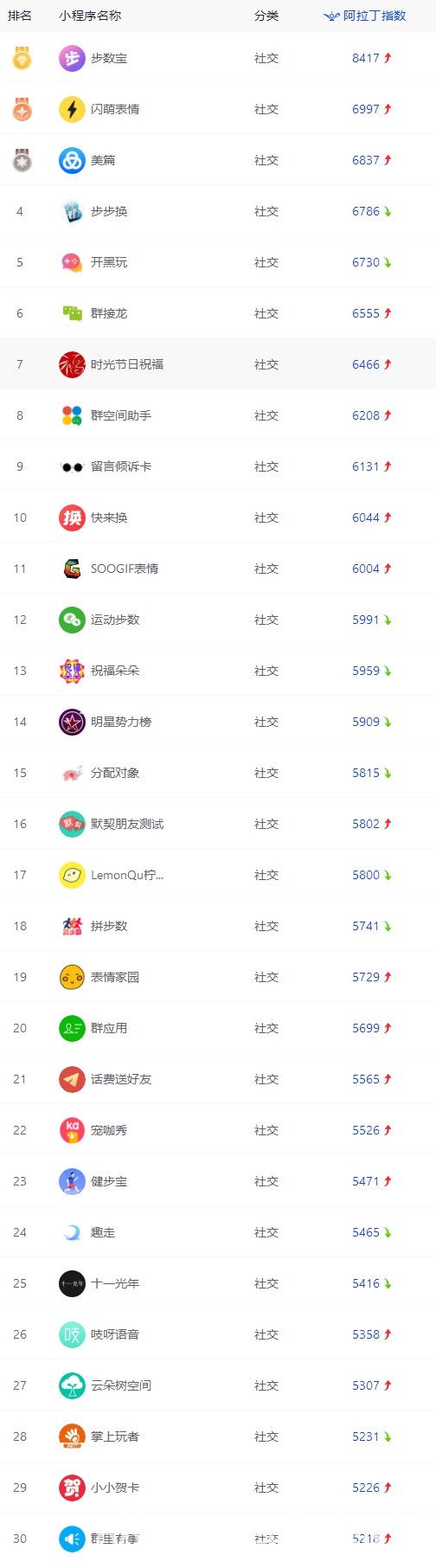Click the 社交 category of 明星势力榜
Screen dimensions: 436x1568
coord(266,722)
